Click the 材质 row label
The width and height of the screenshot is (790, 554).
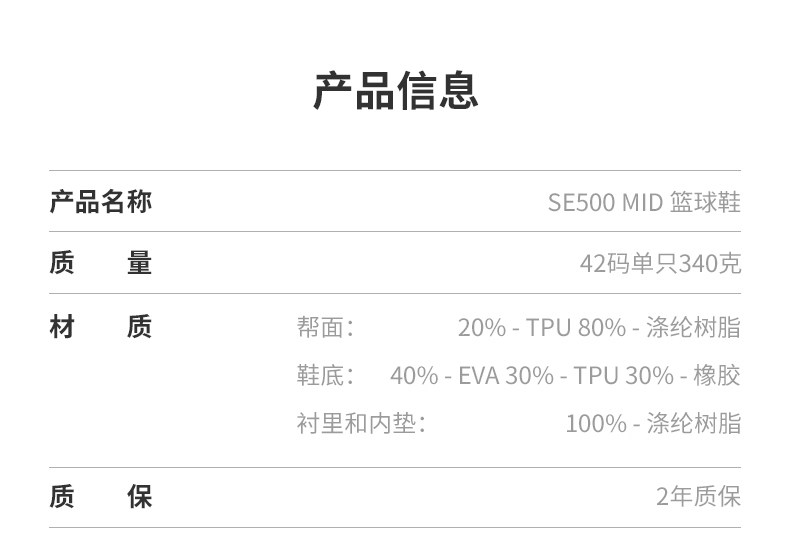[100, 327]
